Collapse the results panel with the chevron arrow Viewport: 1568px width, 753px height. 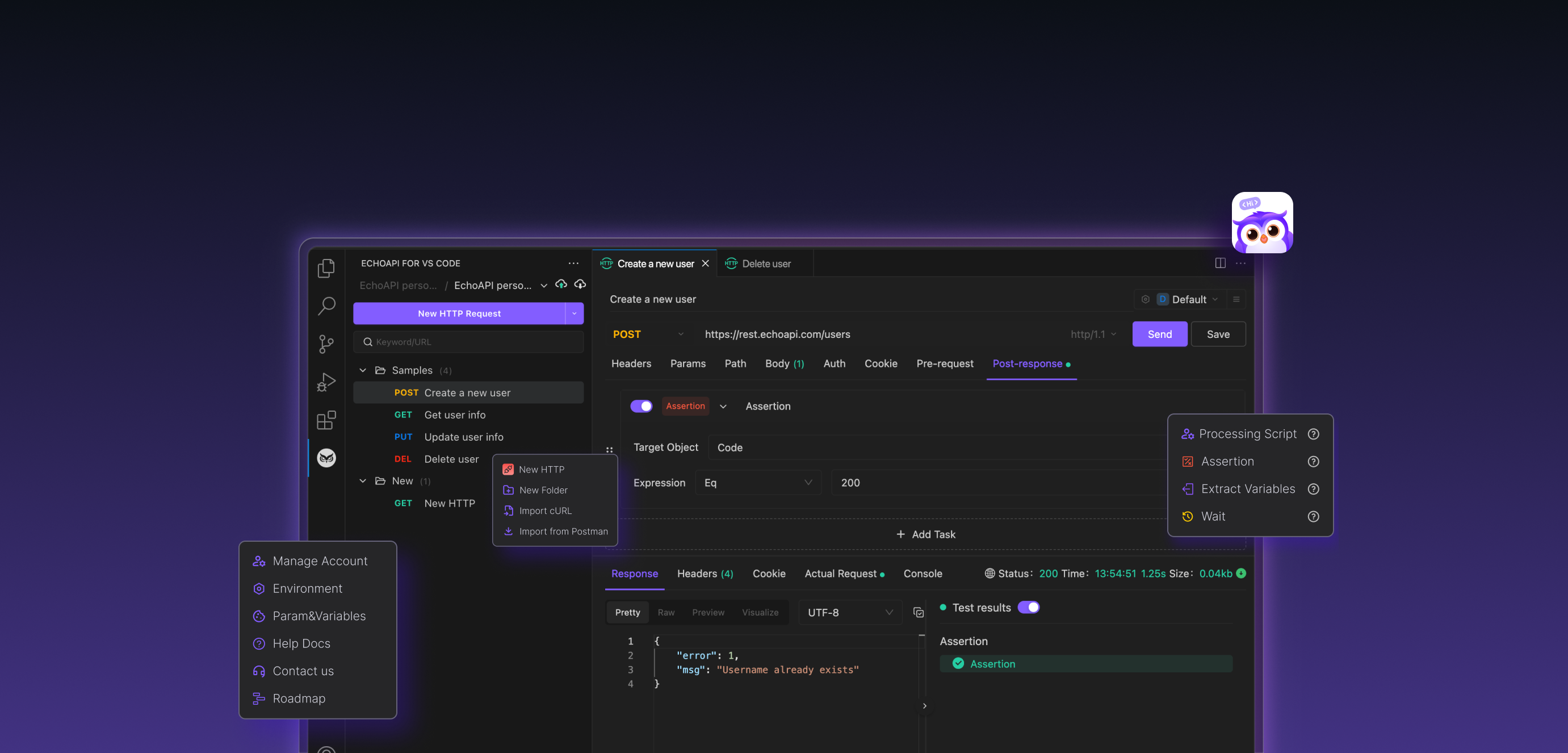click(x=925, y=705)
